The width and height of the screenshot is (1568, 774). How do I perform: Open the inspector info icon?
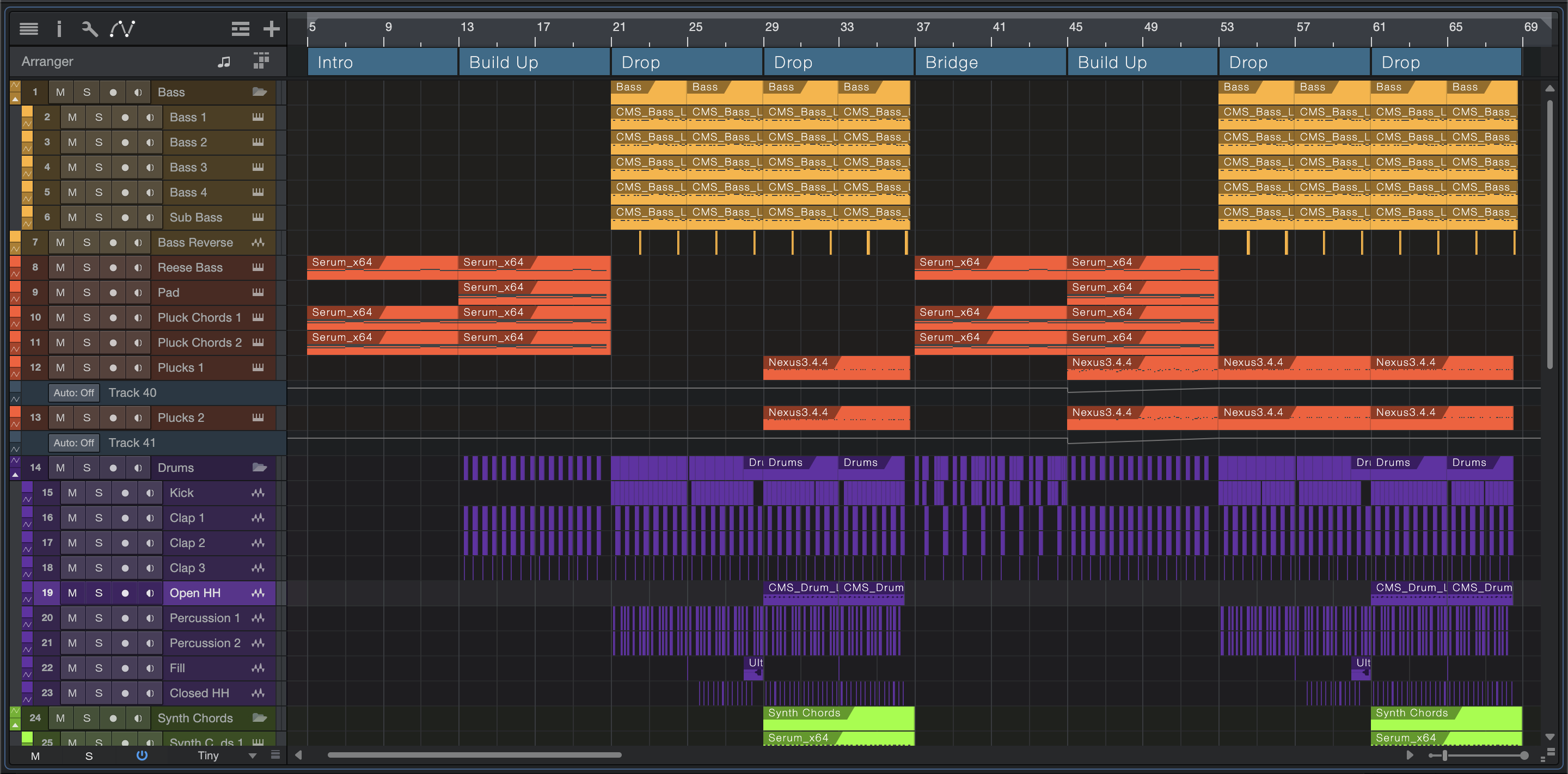pos(59,29)
